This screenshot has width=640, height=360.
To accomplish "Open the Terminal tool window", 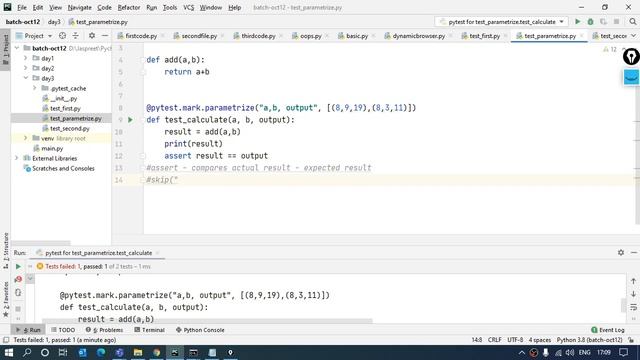I will click(x=149, y=330).
